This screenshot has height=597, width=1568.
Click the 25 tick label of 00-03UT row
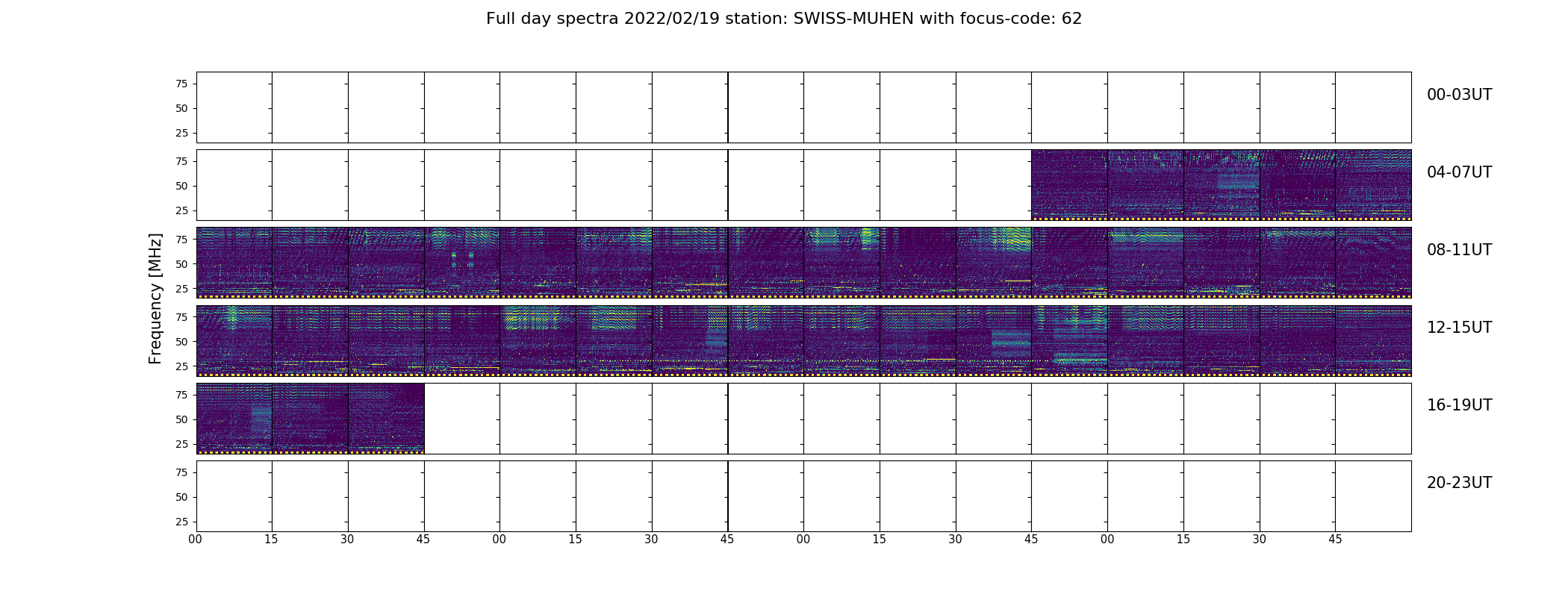pos(181,133)
